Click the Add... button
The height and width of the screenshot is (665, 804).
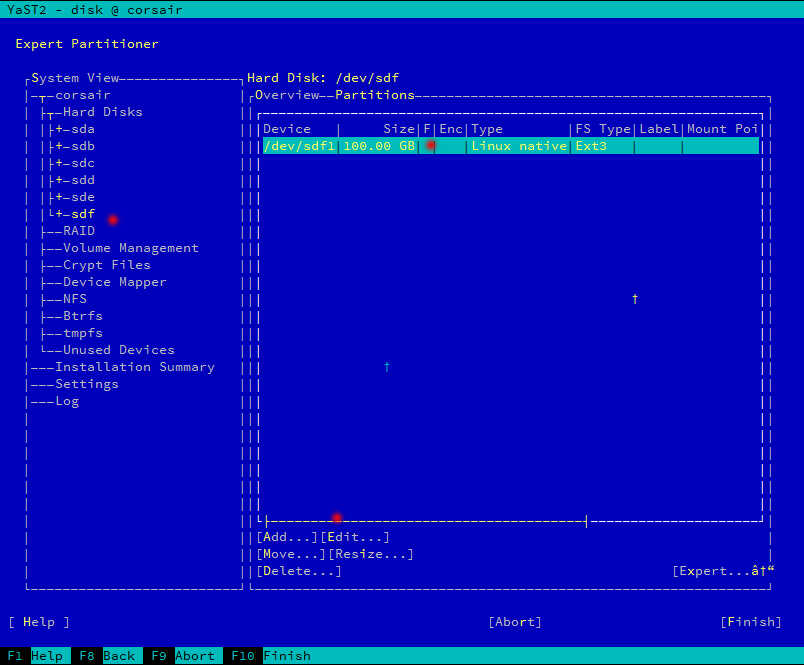pyautogui.click(x=287, y=537)
